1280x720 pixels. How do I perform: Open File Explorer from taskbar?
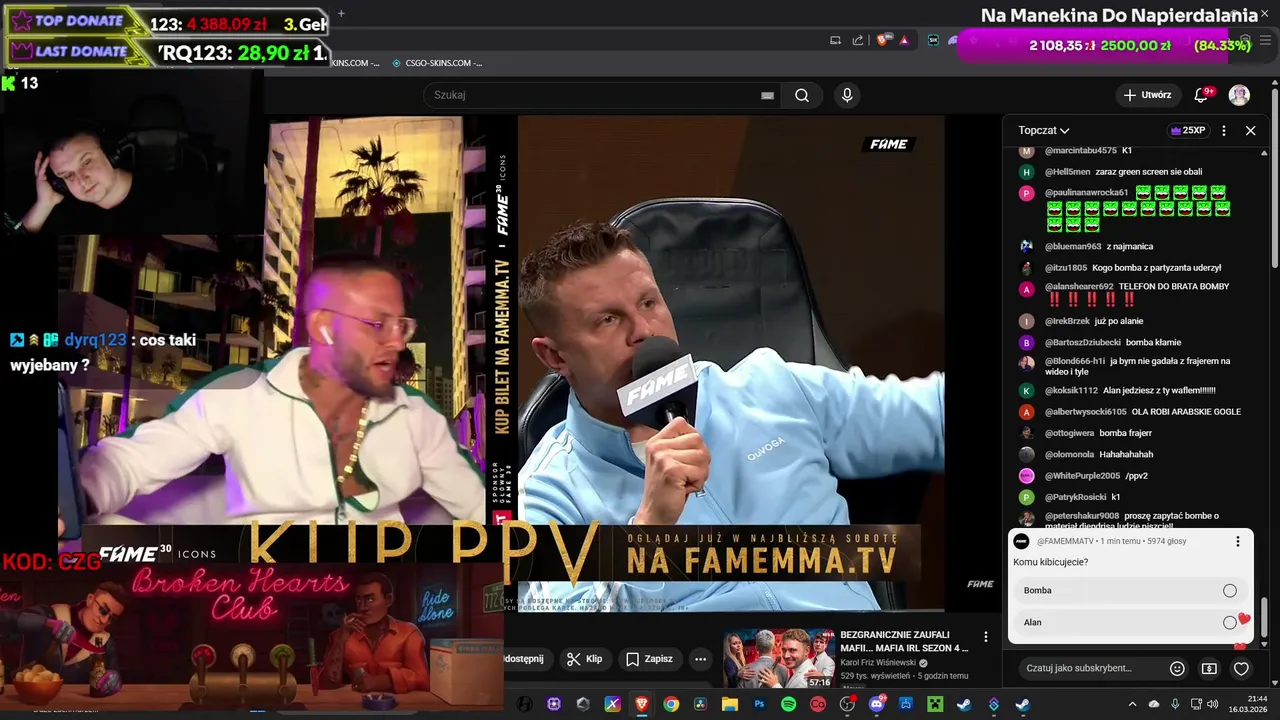730,704
